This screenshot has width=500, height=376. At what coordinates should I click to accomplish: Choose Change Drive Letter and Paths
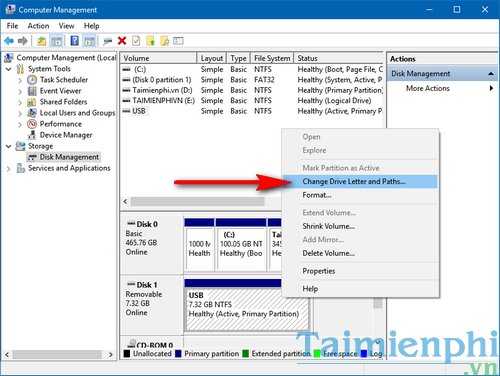click(x=360, y=181)
